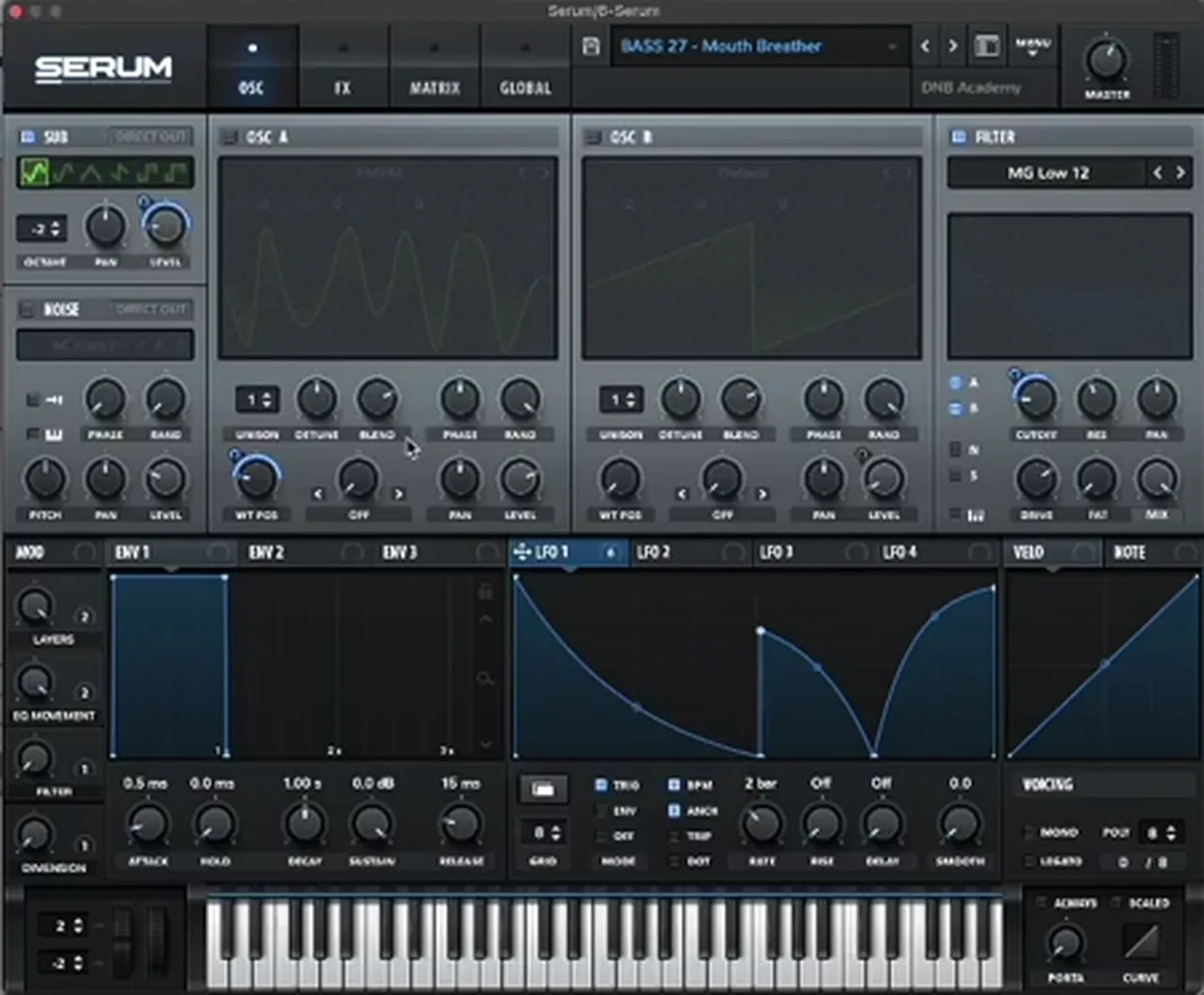The height and width of the screenshot is (995, 1204).
Task: Toggle the filter keytrack keyboard icon
Action: pos(975,515)
